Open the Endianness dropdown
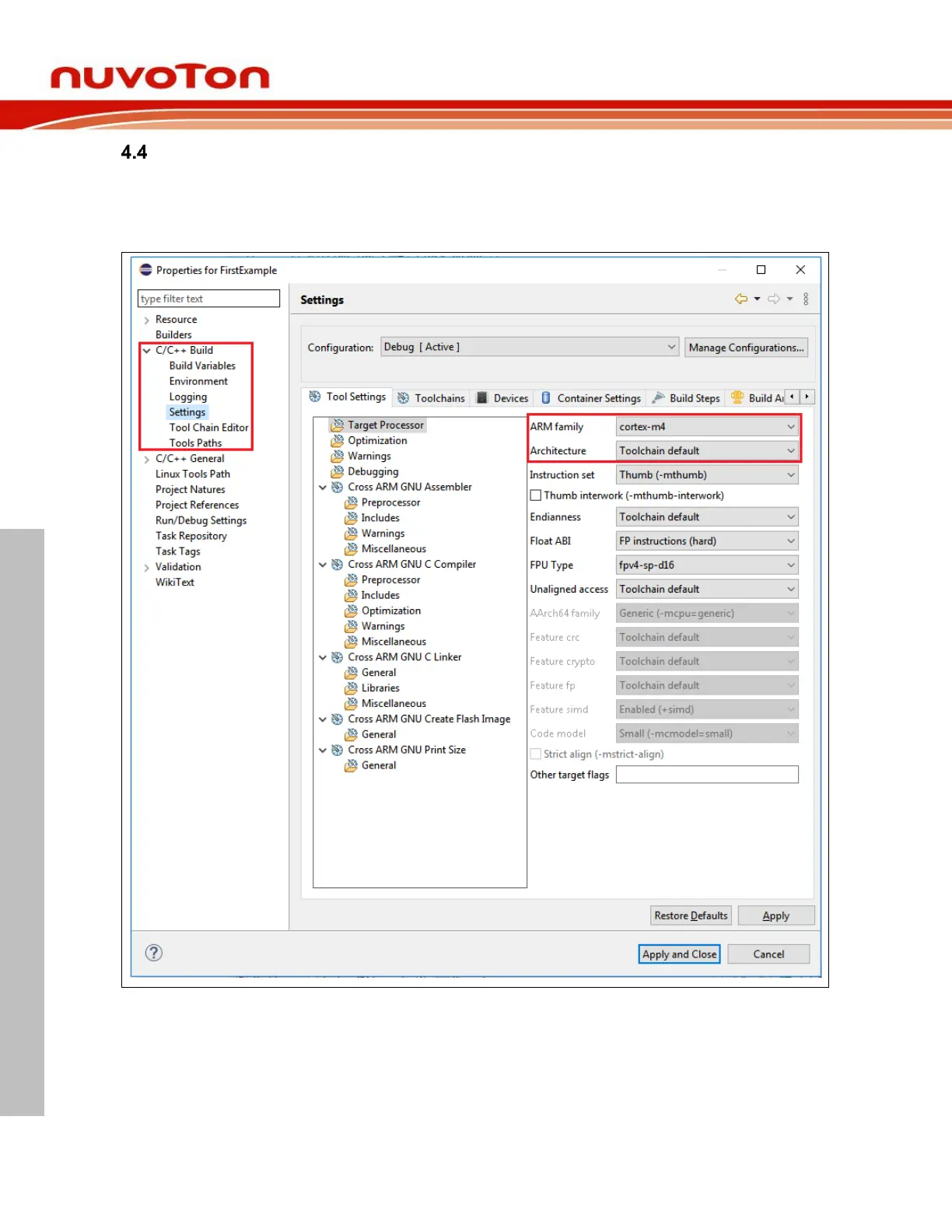This screenshot has width=952, height=1232. click(707, 517)
